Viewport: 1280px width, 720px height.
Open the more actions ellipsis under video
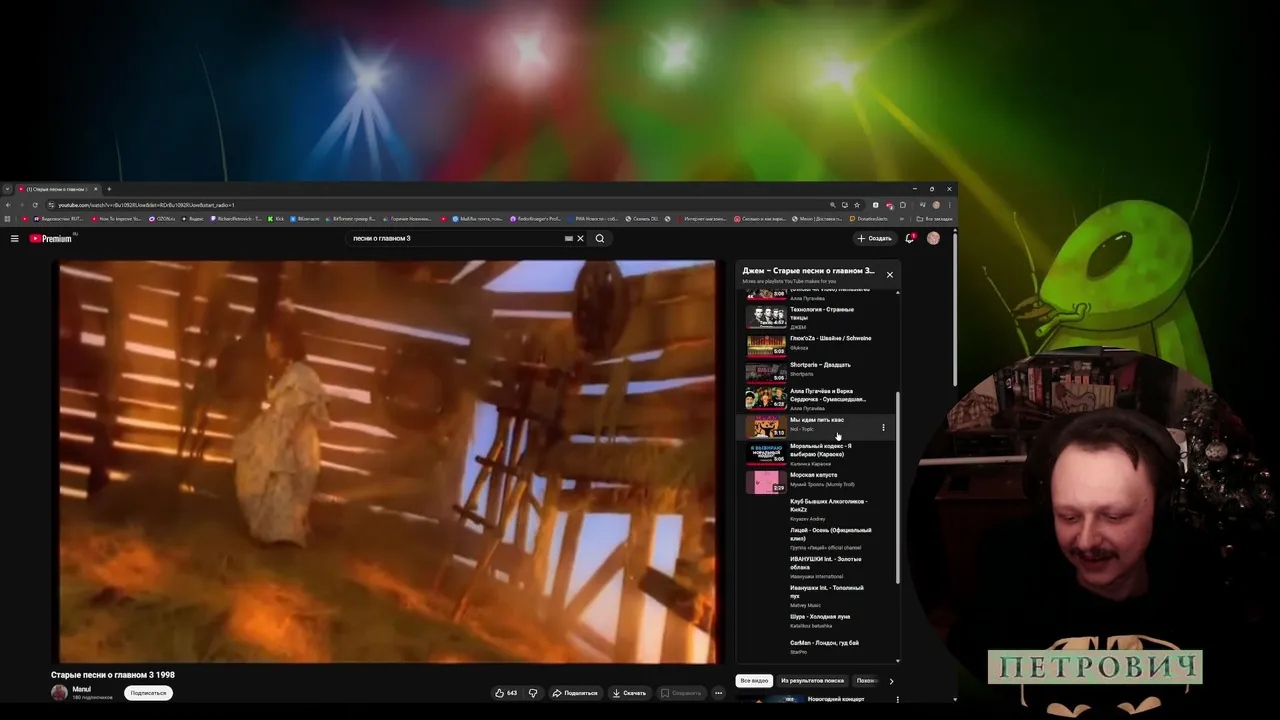pyautogui.click(x=718, y=692)
